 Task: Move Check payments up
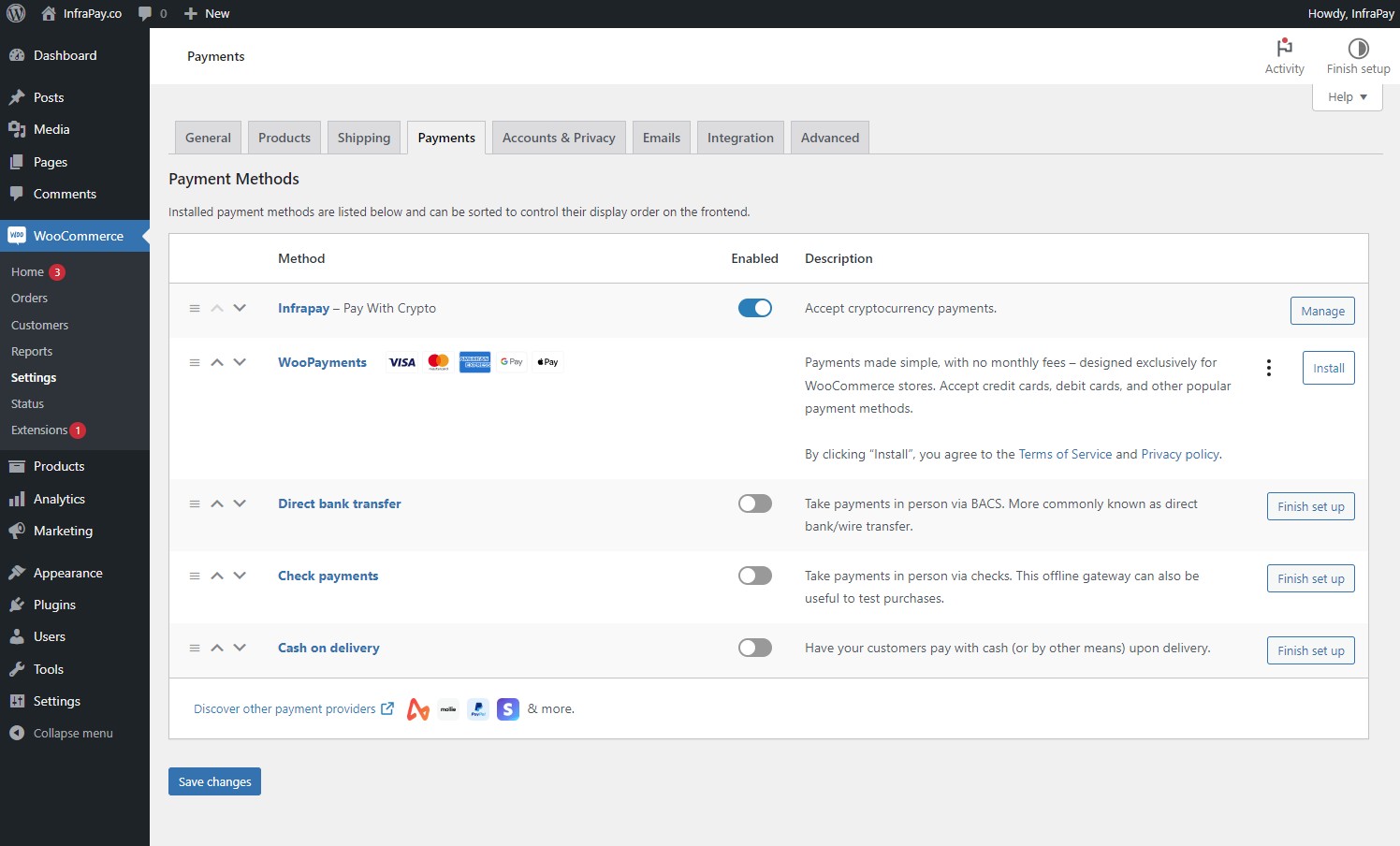pos(217,576)
